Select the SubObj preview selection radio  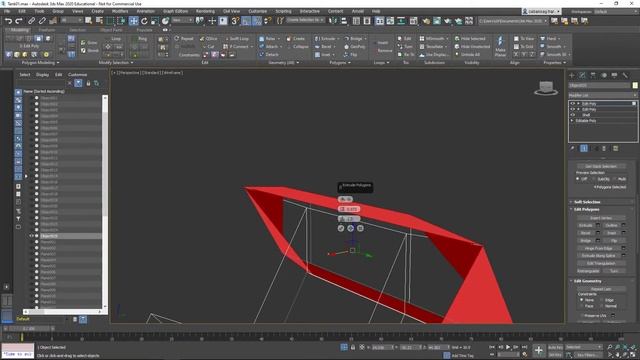pos(594,179)
